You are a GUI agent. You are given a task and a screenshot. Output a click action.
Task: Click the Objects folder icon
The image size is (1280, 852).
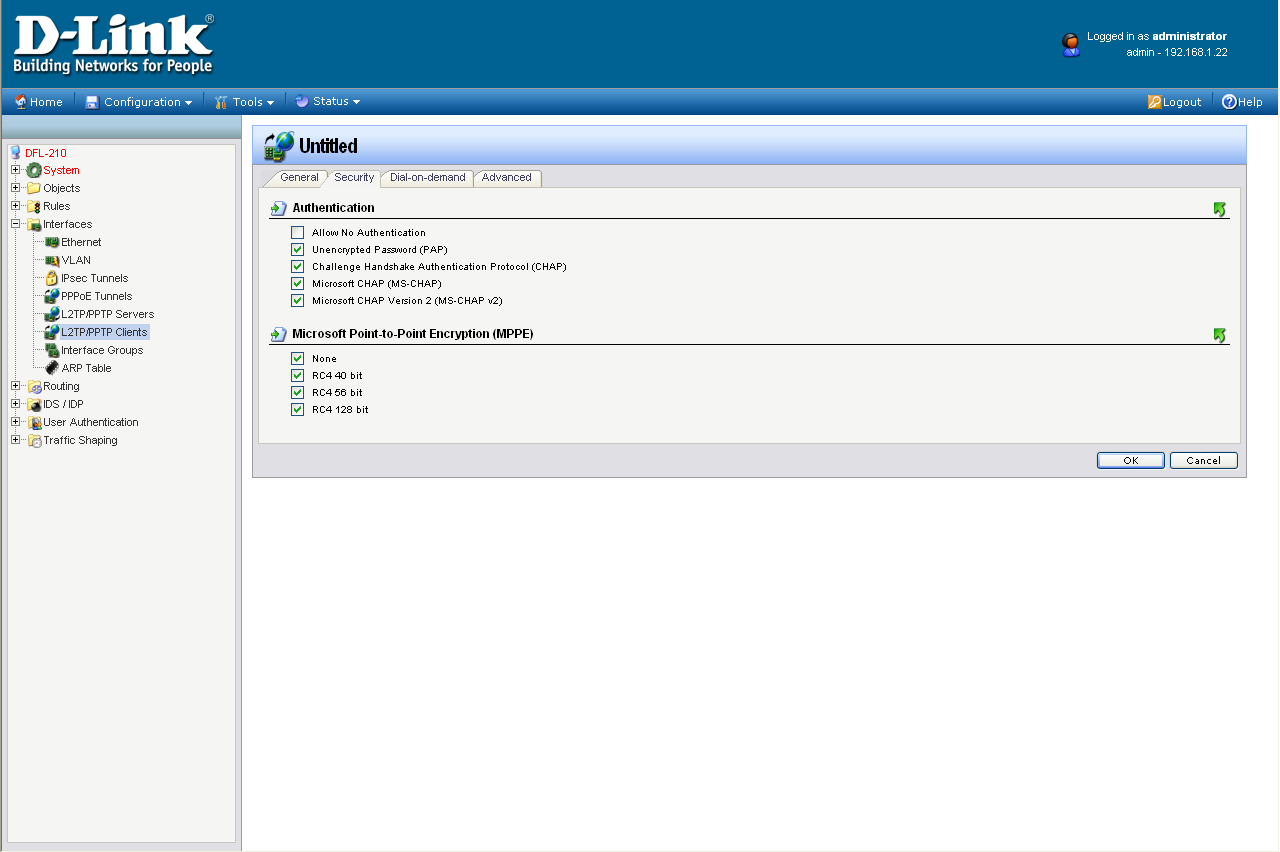(34, 188)
